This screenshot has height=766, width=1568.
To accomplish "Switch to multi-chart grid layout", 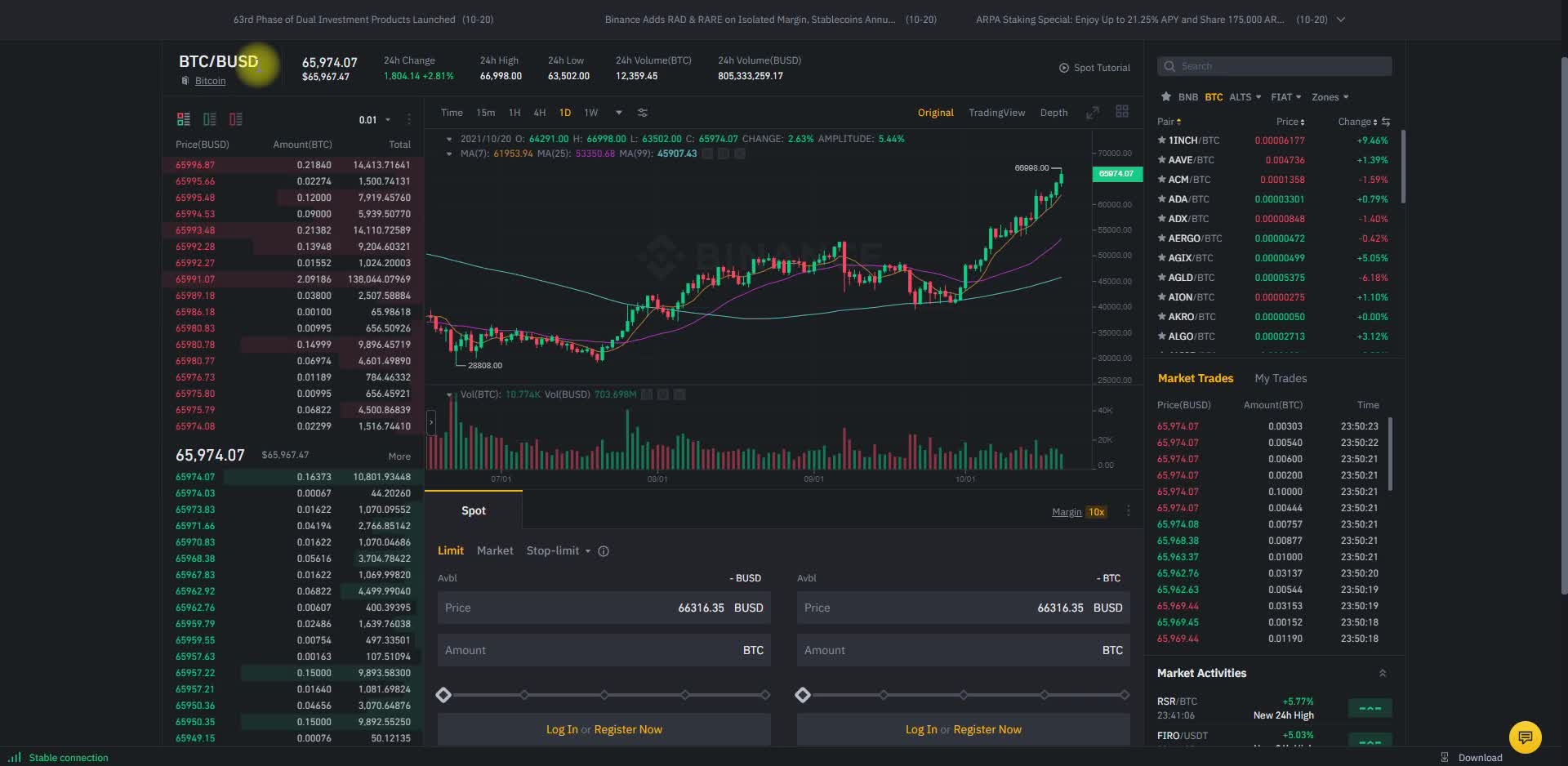I will click(x=1122, y=112).
